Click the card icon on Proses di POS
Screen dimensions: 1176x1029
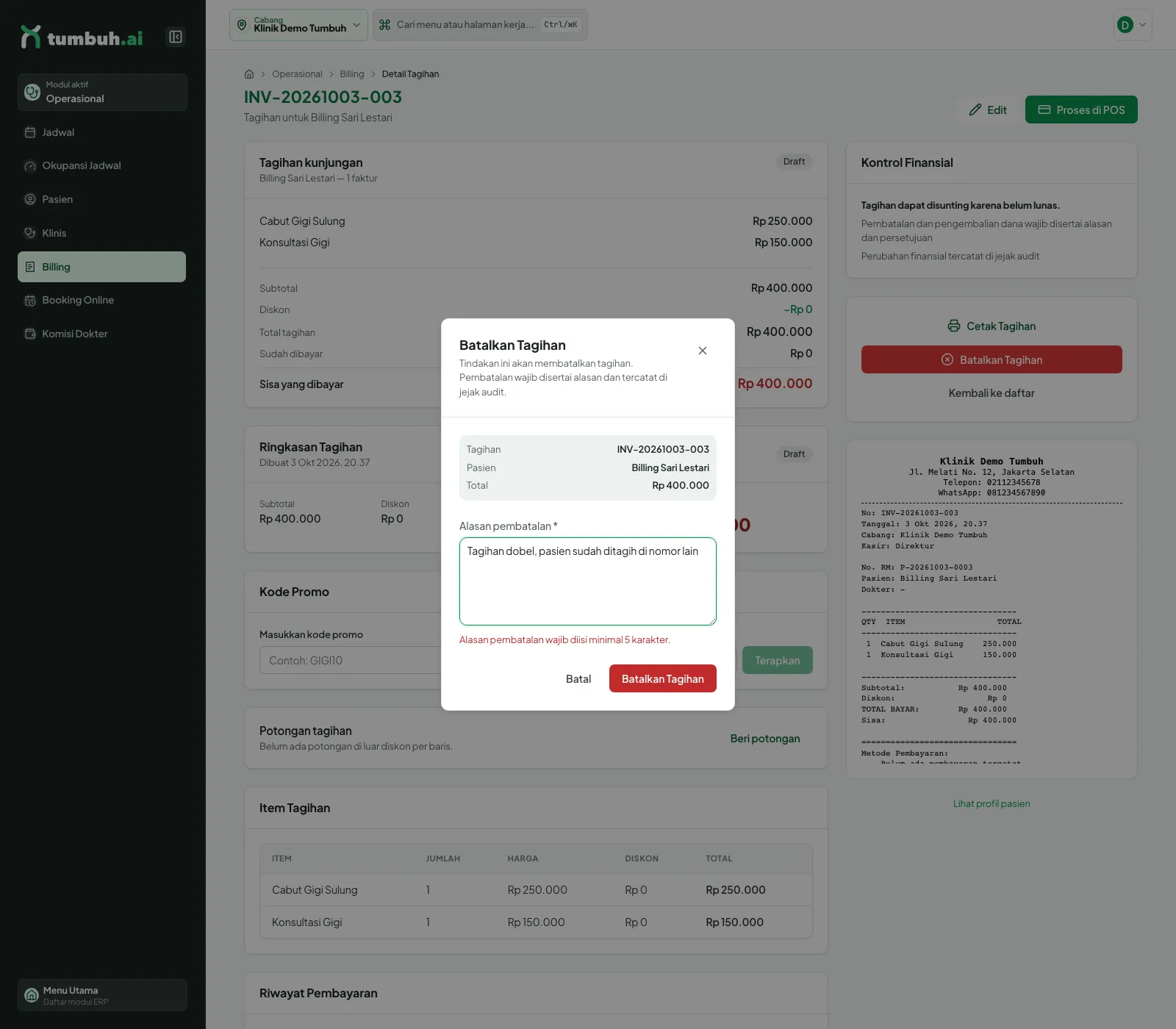(x=1044, y=110)
